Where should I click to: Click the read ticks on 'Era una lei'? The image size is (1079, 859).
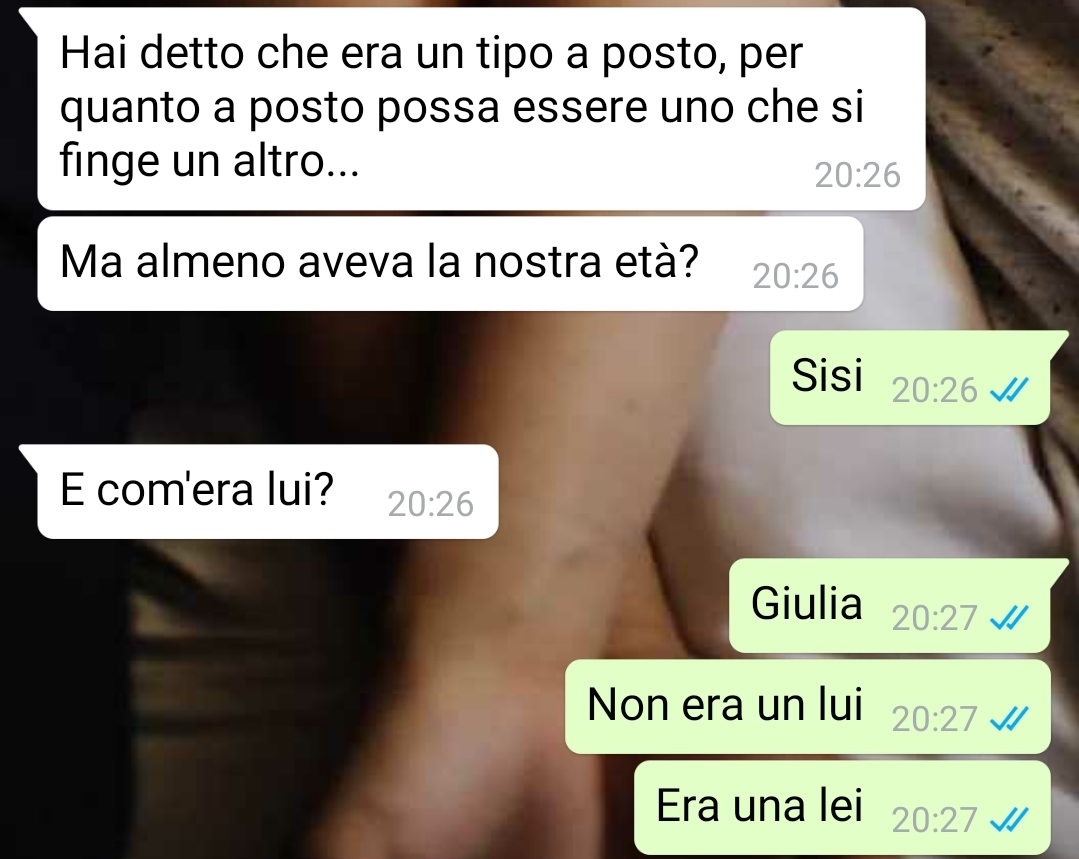pos(1009,820)
